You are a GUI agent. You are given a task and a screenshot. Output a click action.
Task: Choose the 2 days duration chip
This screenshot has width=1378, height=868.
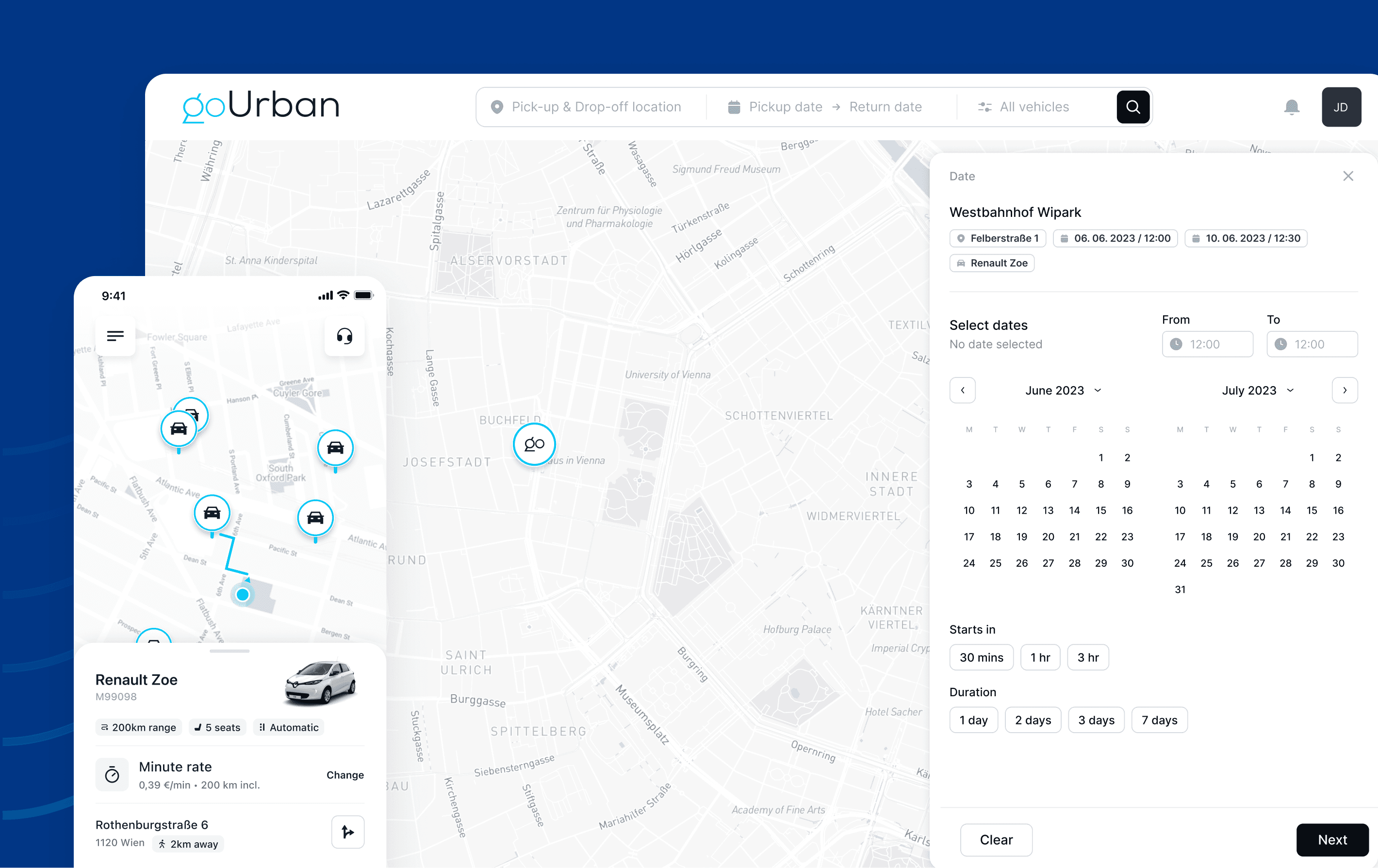(x=1033, y=720)
